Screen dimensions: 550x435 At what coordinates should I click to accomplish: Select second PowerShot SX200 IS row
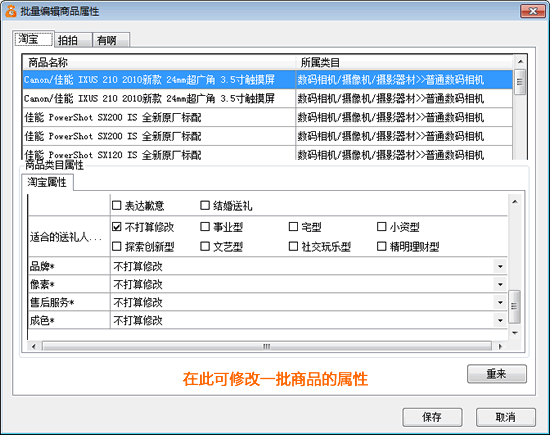pyautogui.click(x=159, y=136)
